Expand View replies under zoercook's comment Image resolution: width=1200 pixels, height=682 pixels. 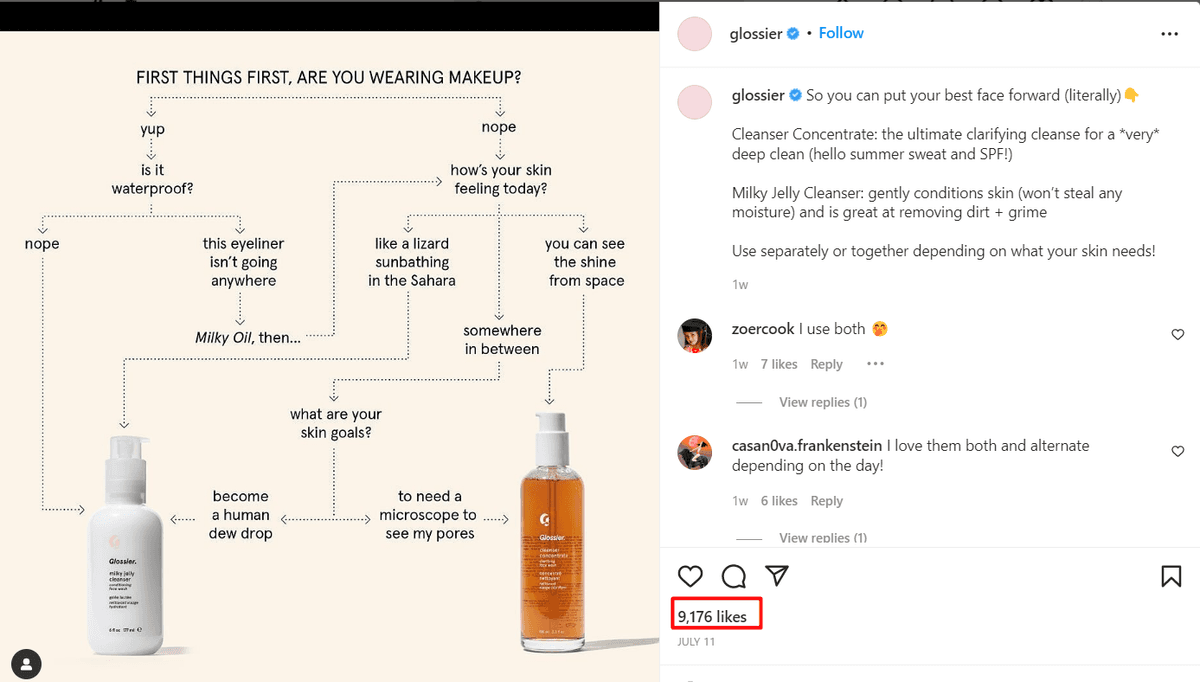point(822,402)
